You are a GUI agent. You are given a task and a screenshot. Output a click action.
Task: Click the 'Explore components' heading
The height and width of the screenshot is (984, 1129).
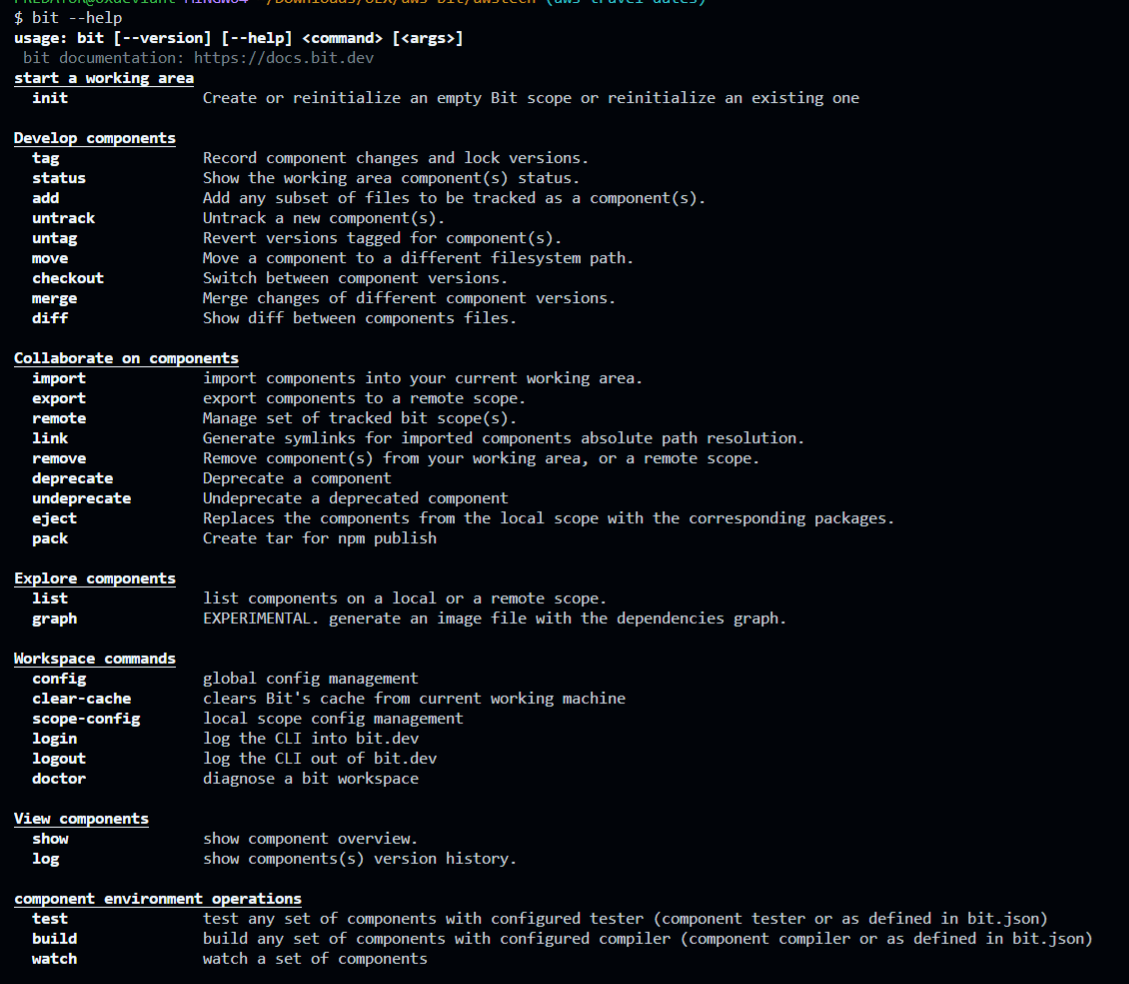94,578
